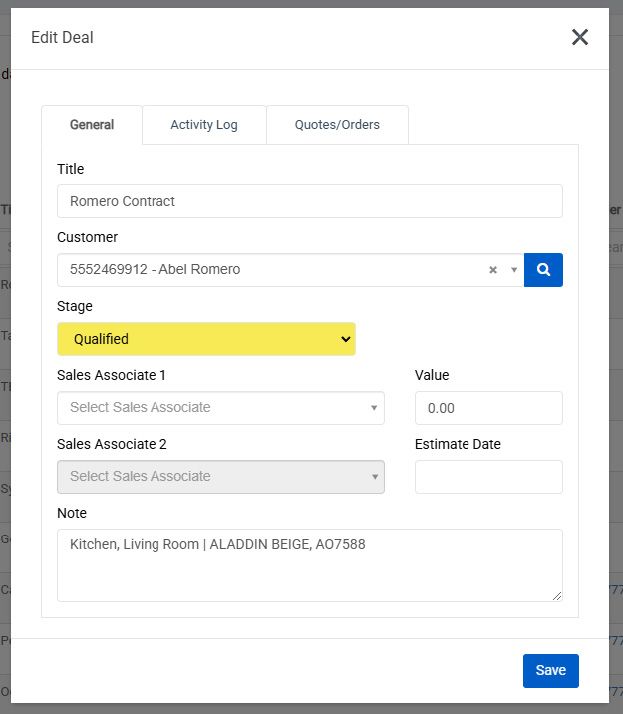
Task: Search customers with the magnifier button
Action: pos(543,270)
